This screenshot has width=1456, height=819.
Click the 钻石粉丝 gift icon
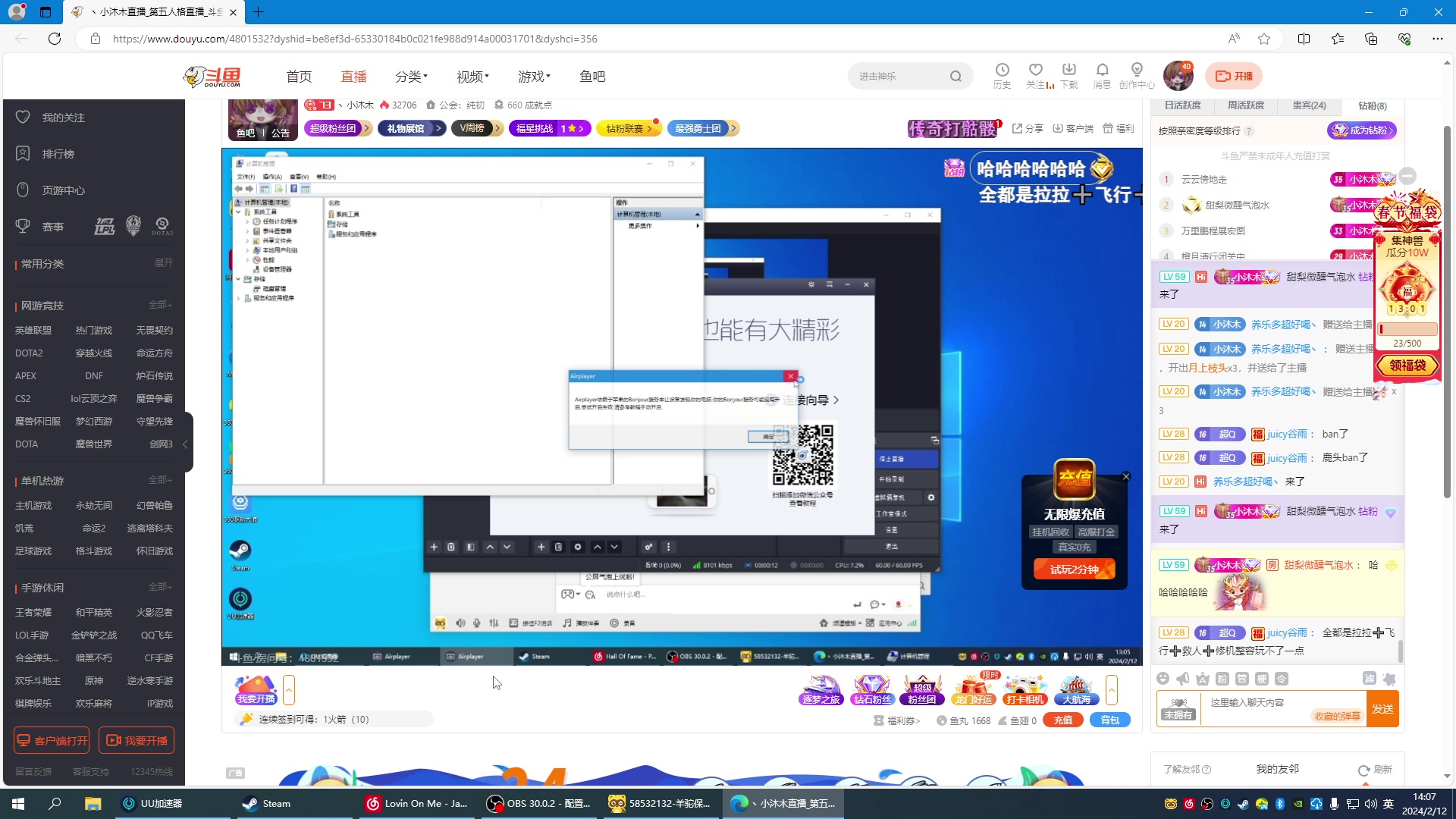pyautogui.click(x=872, y=689)
